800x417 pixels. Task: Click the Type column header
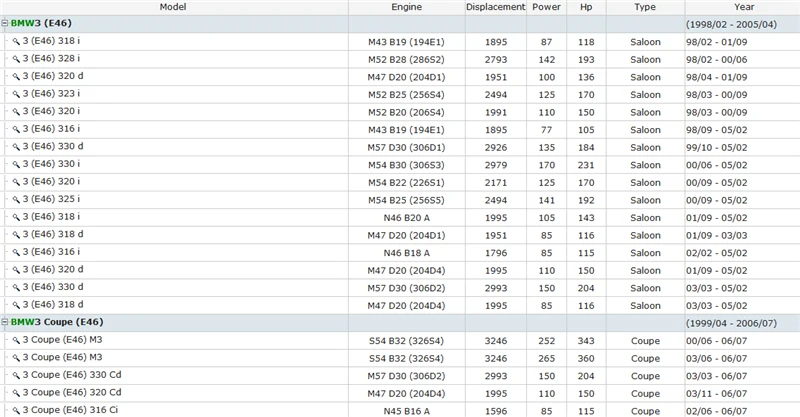coord(645,7)
